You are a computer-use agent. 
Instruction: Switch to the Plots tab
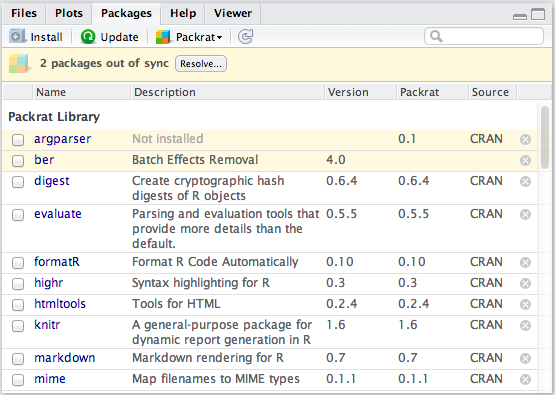(69, 13)
